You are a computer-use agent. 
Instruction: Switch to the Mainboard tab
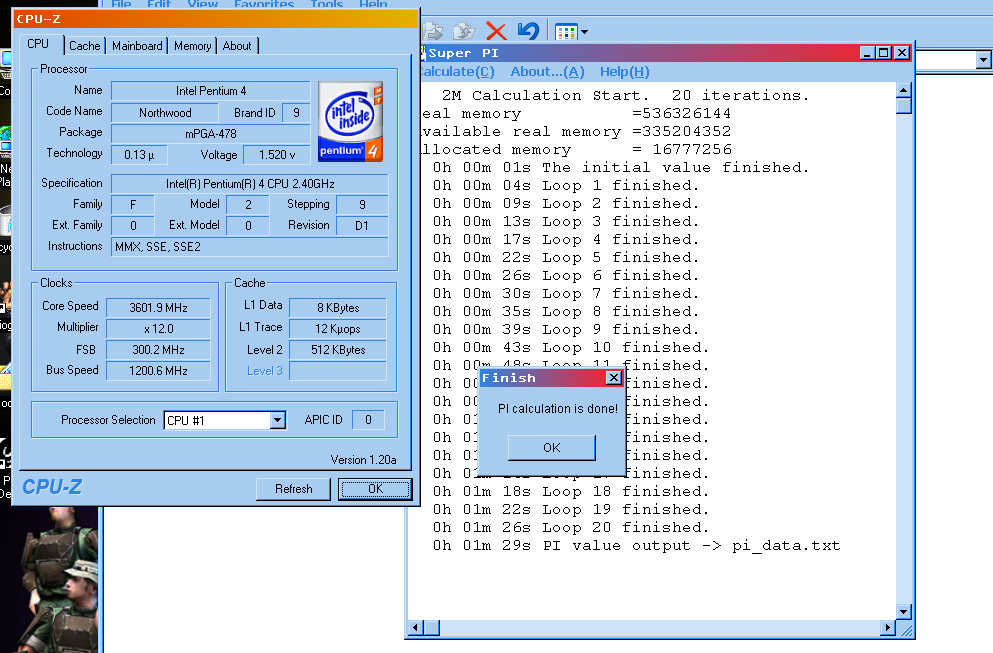[x=137, y=46]
